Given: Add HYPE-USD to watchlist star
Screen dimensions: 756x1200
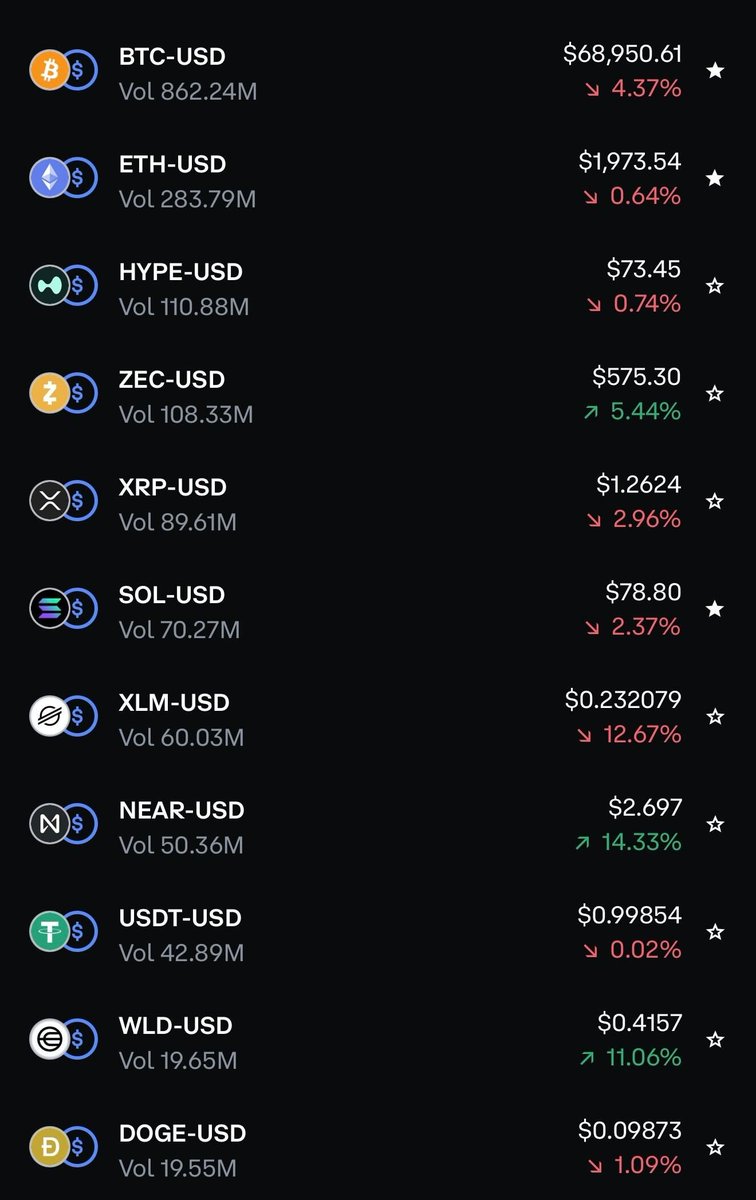Looking at the screenshot, I should pos(715,286).
